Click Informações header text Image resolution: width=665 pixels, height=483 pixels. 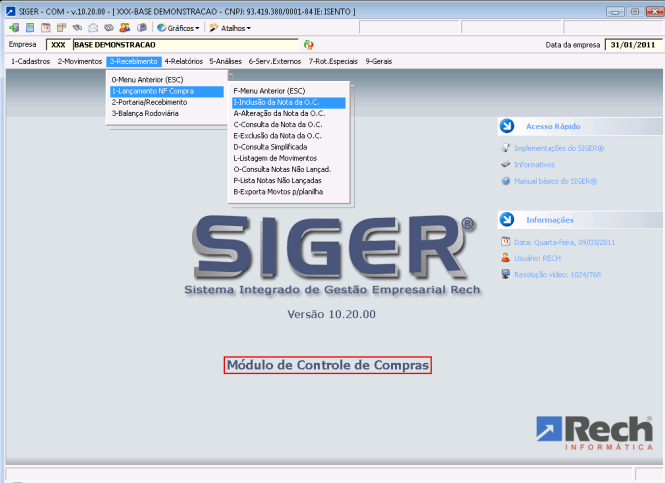coord(550,220)
